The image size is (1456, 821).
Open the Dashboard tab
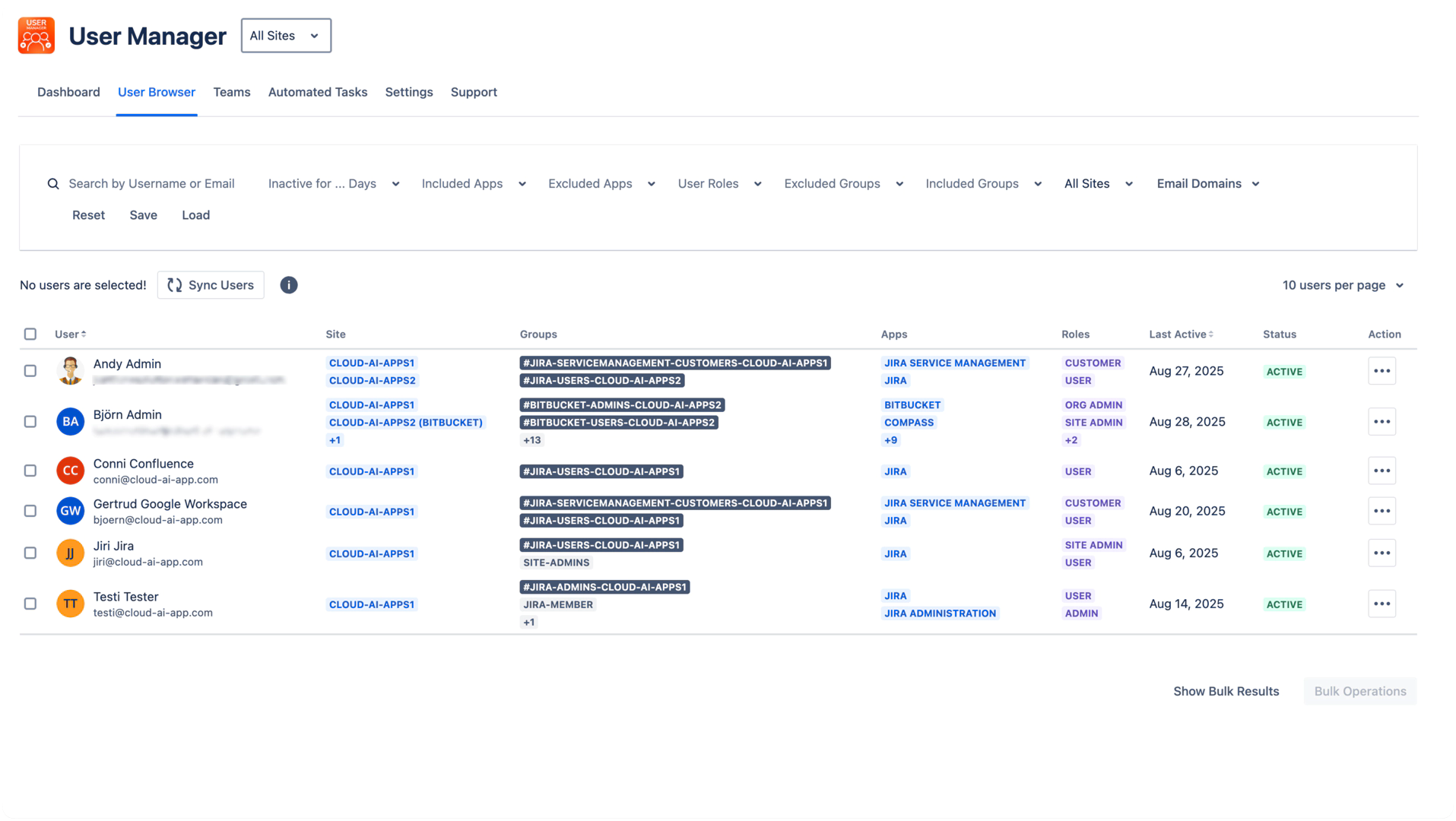68,92
